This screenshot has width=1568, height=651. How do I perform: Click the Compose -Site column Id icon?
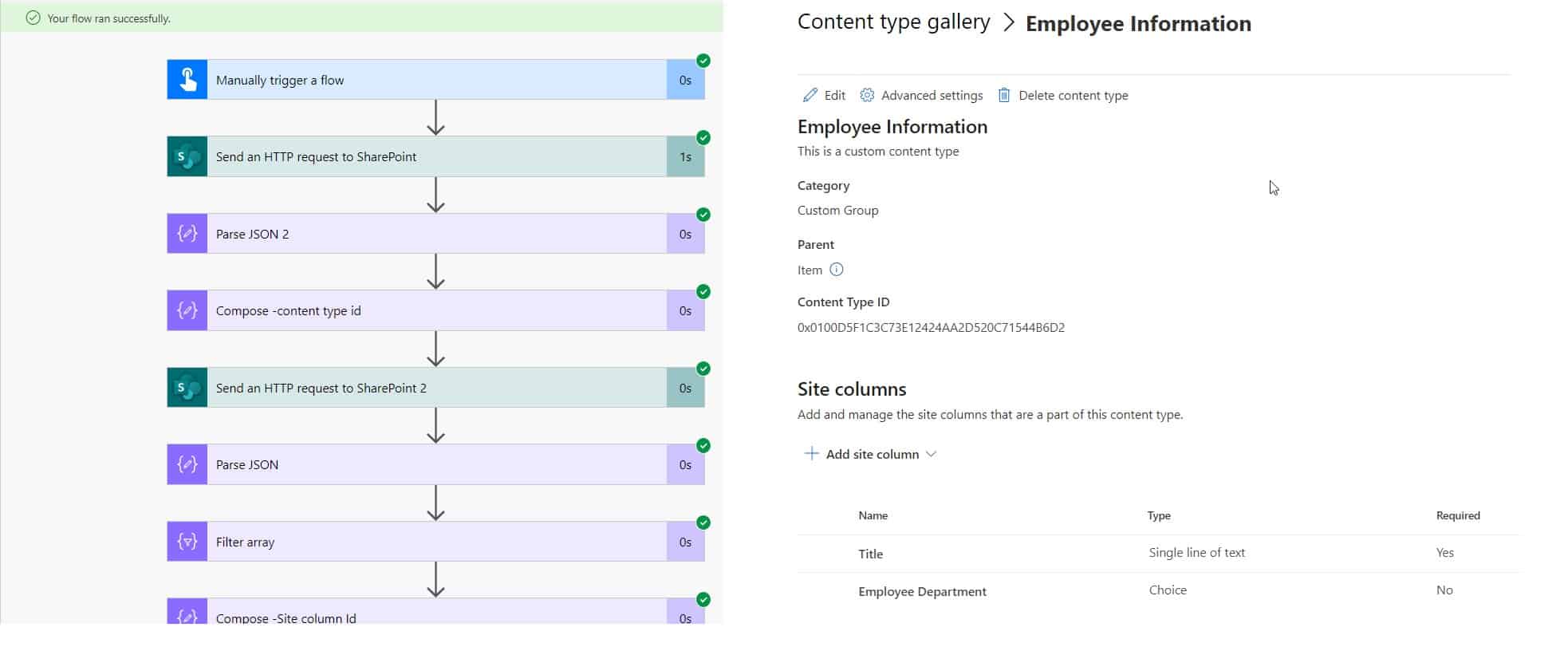pos(187,612)
